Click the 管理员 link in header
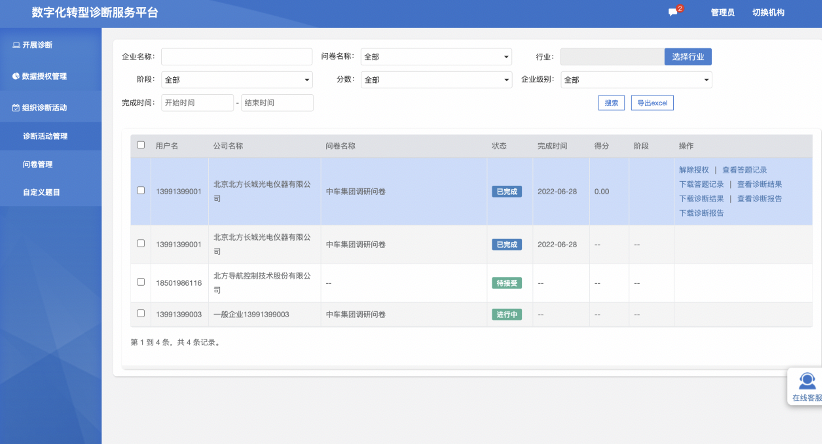The image size is (822, 444). [x=722, y=13]
